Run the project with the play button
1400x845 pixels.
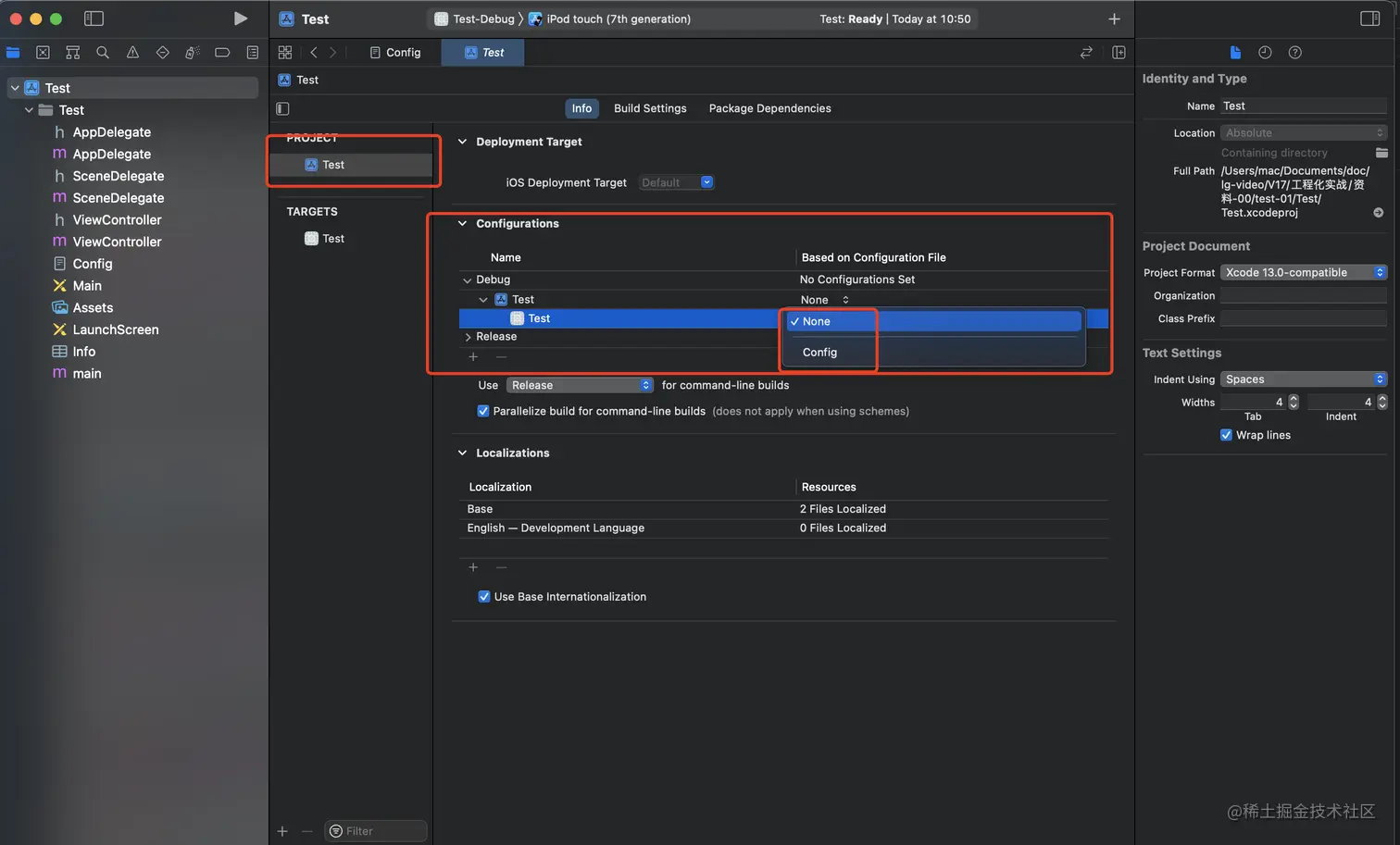pos(240,19)
